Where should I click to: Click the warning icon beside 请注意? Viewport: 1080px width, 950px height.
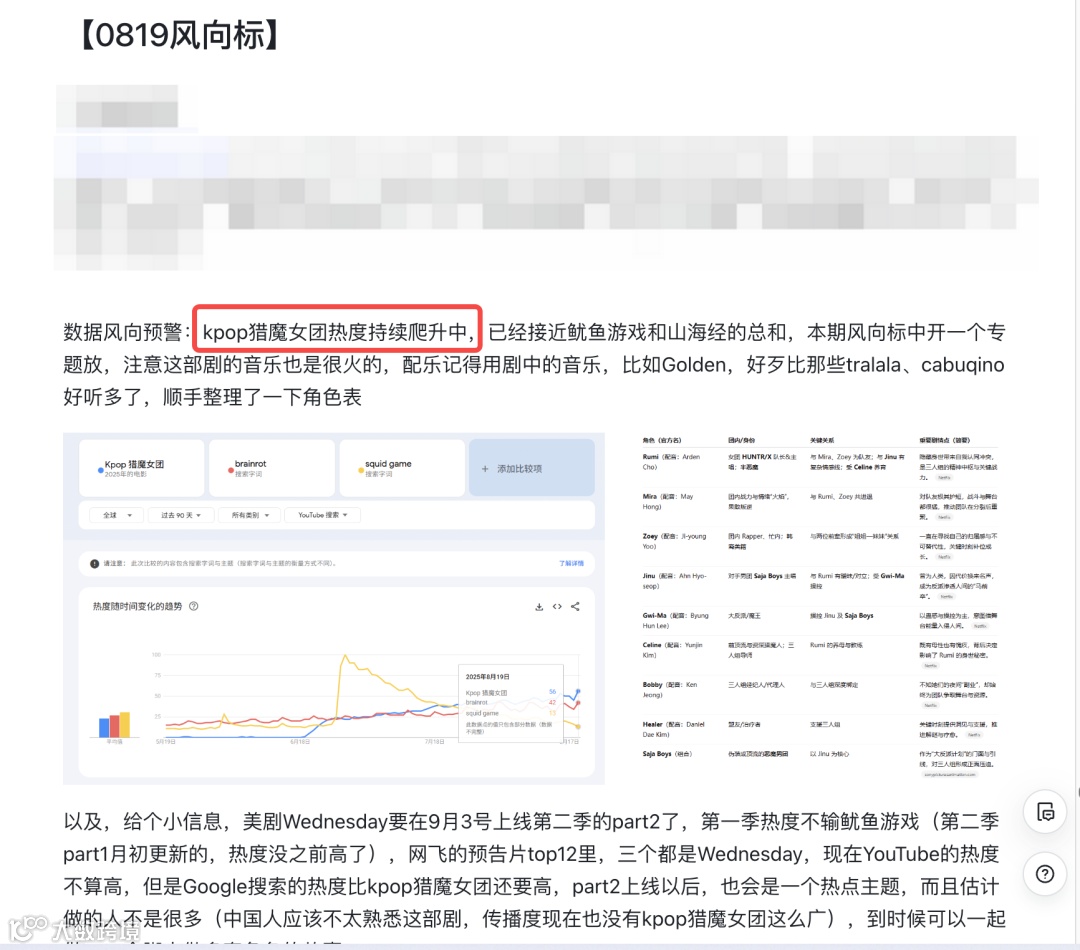tap(94, 564)
